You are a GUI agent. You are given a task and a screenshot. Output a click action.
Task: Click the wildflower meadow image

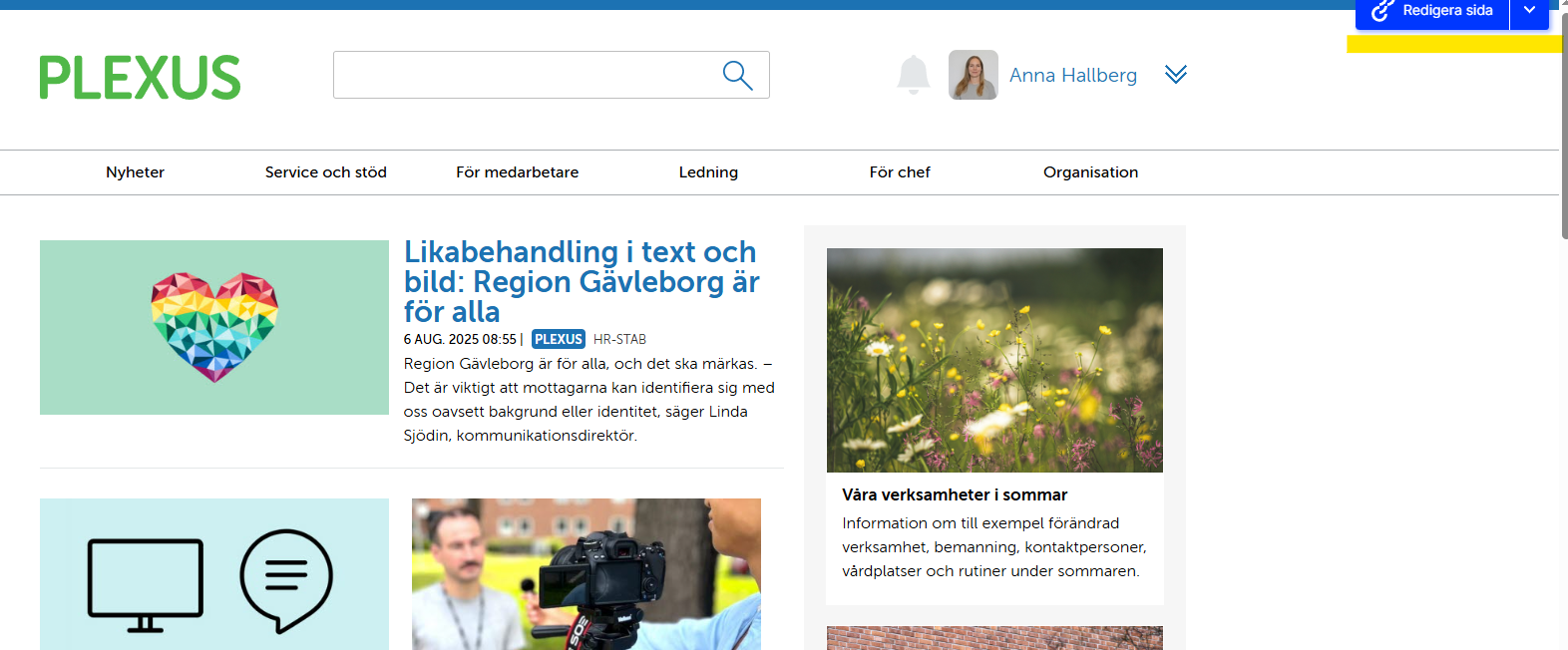click(994, 360)
